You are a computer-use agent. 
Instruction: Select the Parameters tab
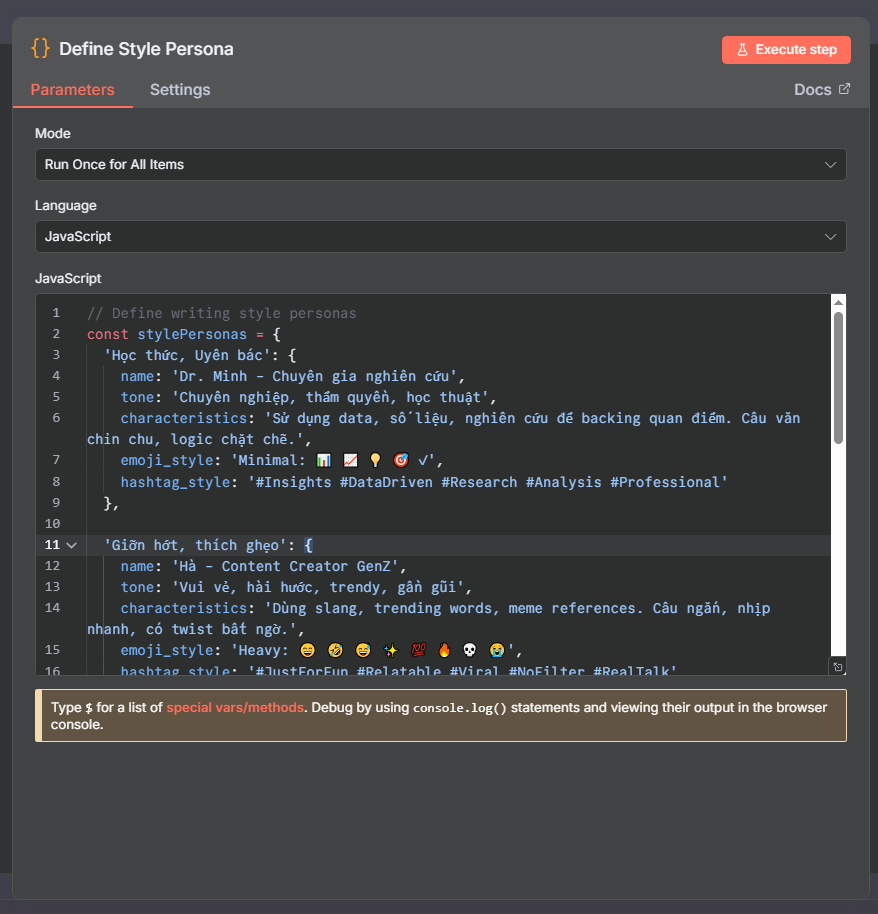72,90
